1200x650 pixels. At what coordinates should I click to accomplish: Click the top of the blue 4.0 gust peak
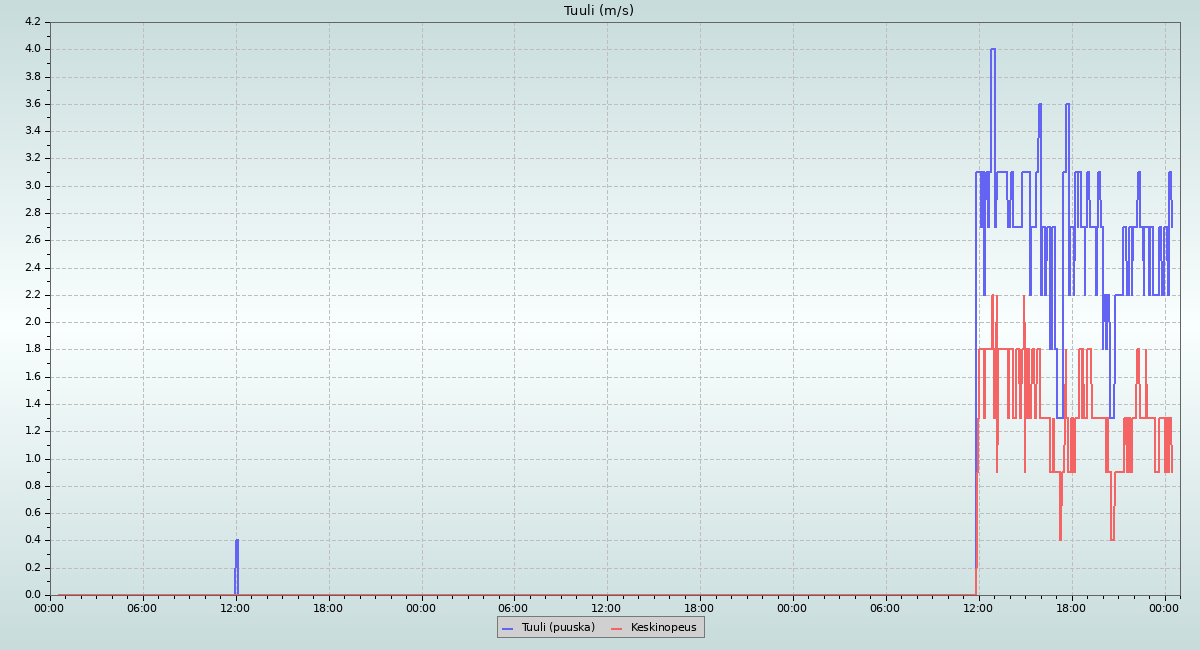point(993,49)
